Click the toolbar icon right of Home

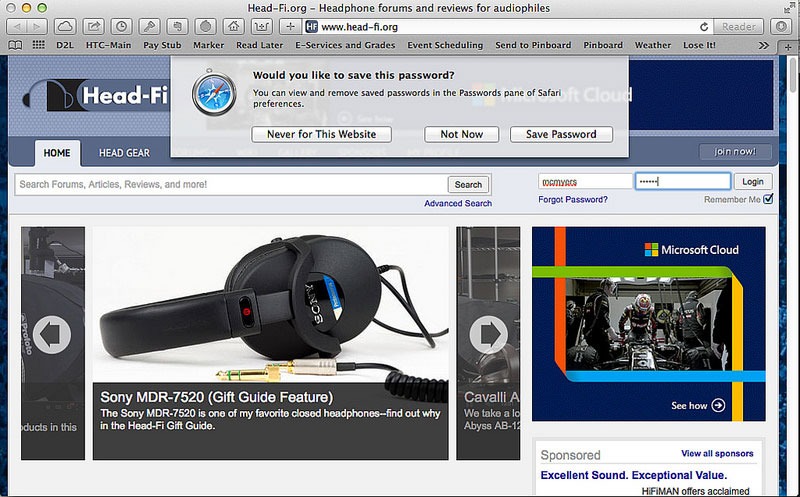tap(261, 27)
